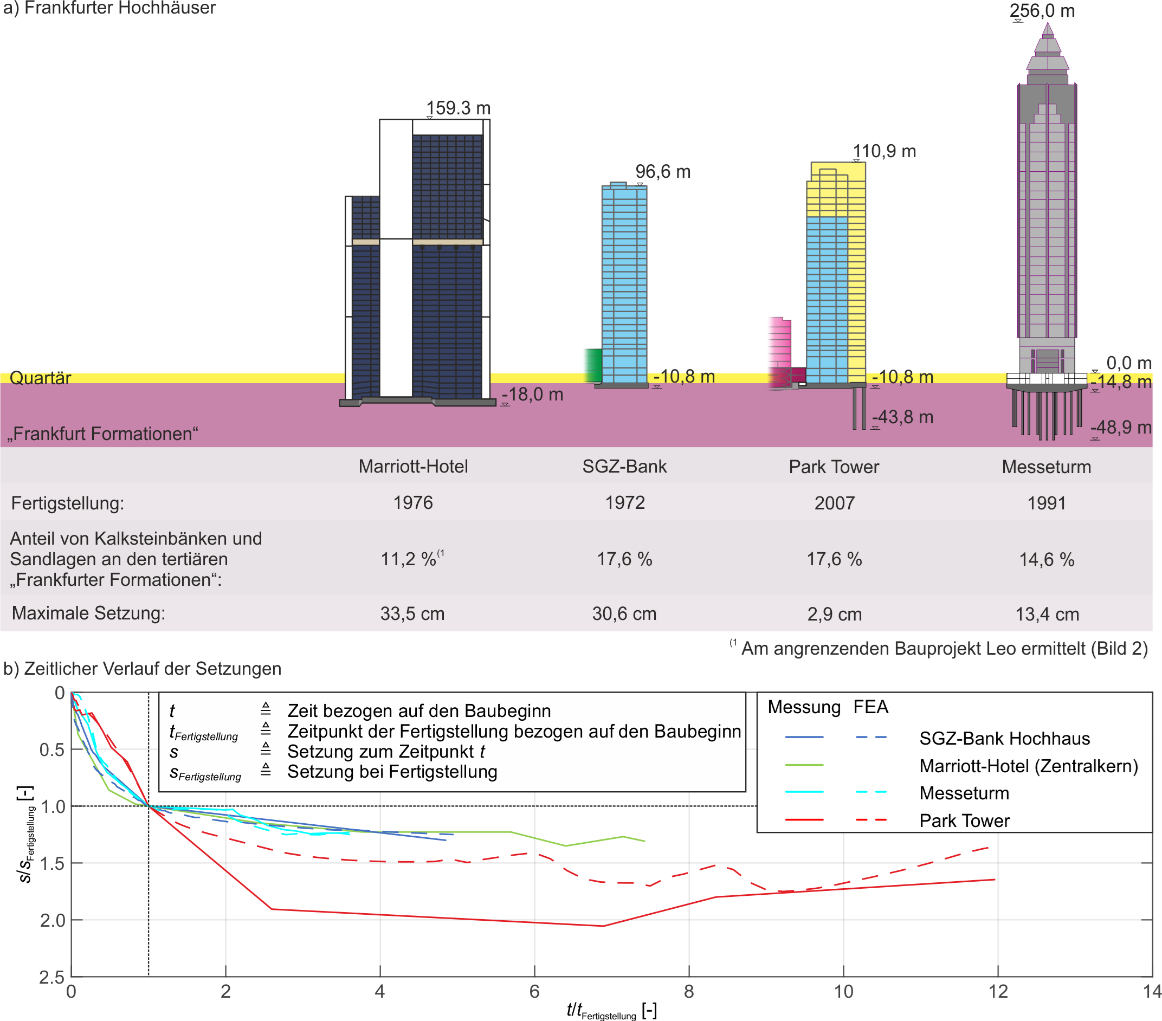The height and width of the screenshot is (1021, 1162).
Task: Click the settlement value '30,6 cm'
Action: point(624,613)
